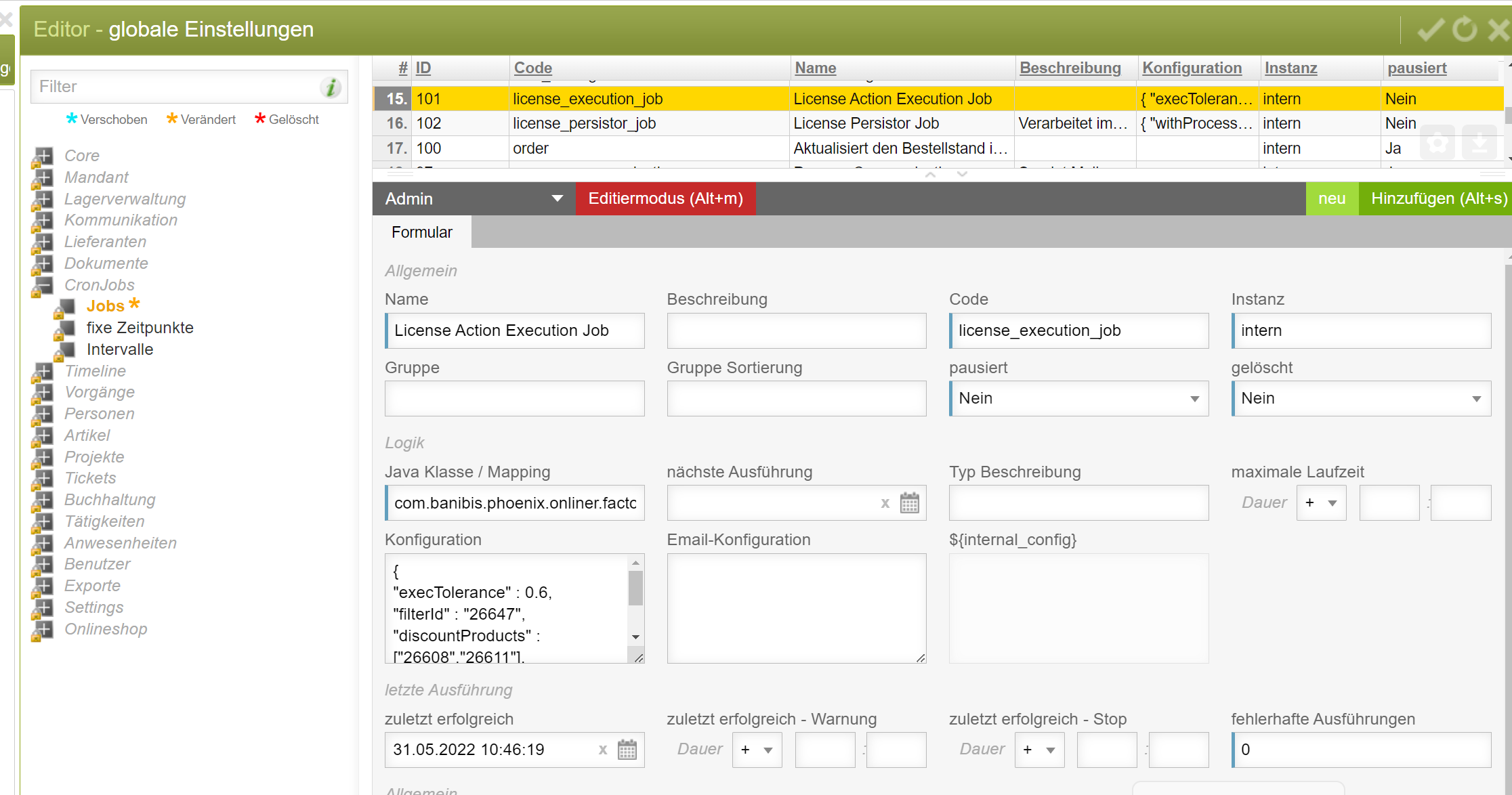Click fehlerhafte Ausführungen field
1512x795 pixels.
click(1361, 750)
